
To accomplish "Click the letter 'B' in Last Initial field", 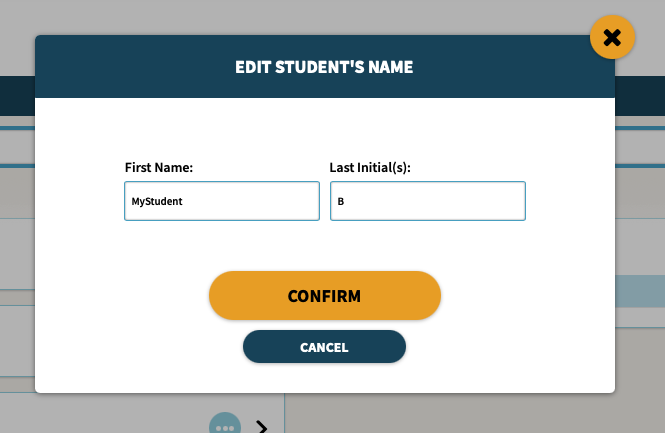I will click(341, 201).
